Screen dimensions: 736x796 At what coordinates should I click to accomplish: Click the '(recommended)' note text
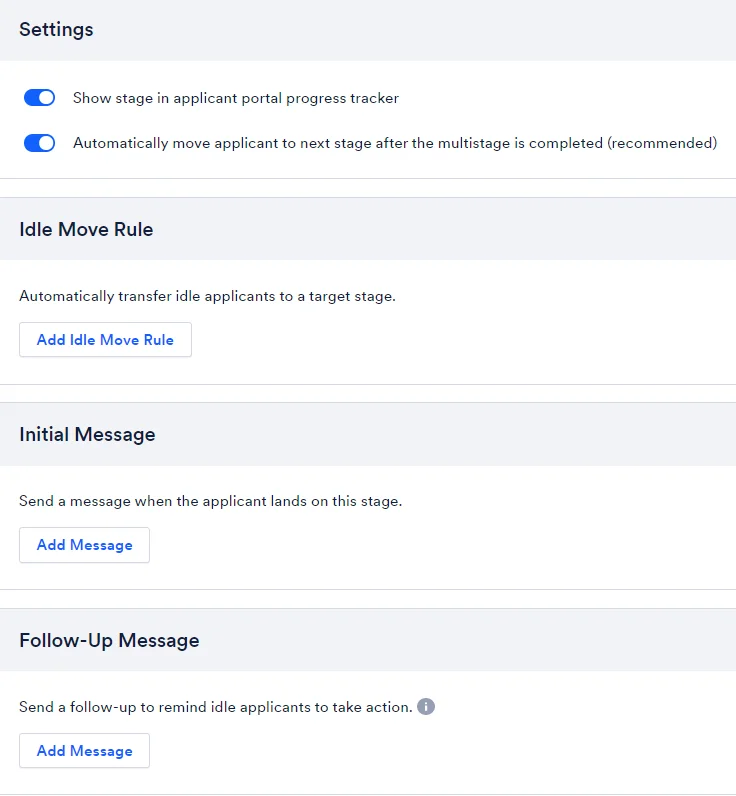[662, 143]
